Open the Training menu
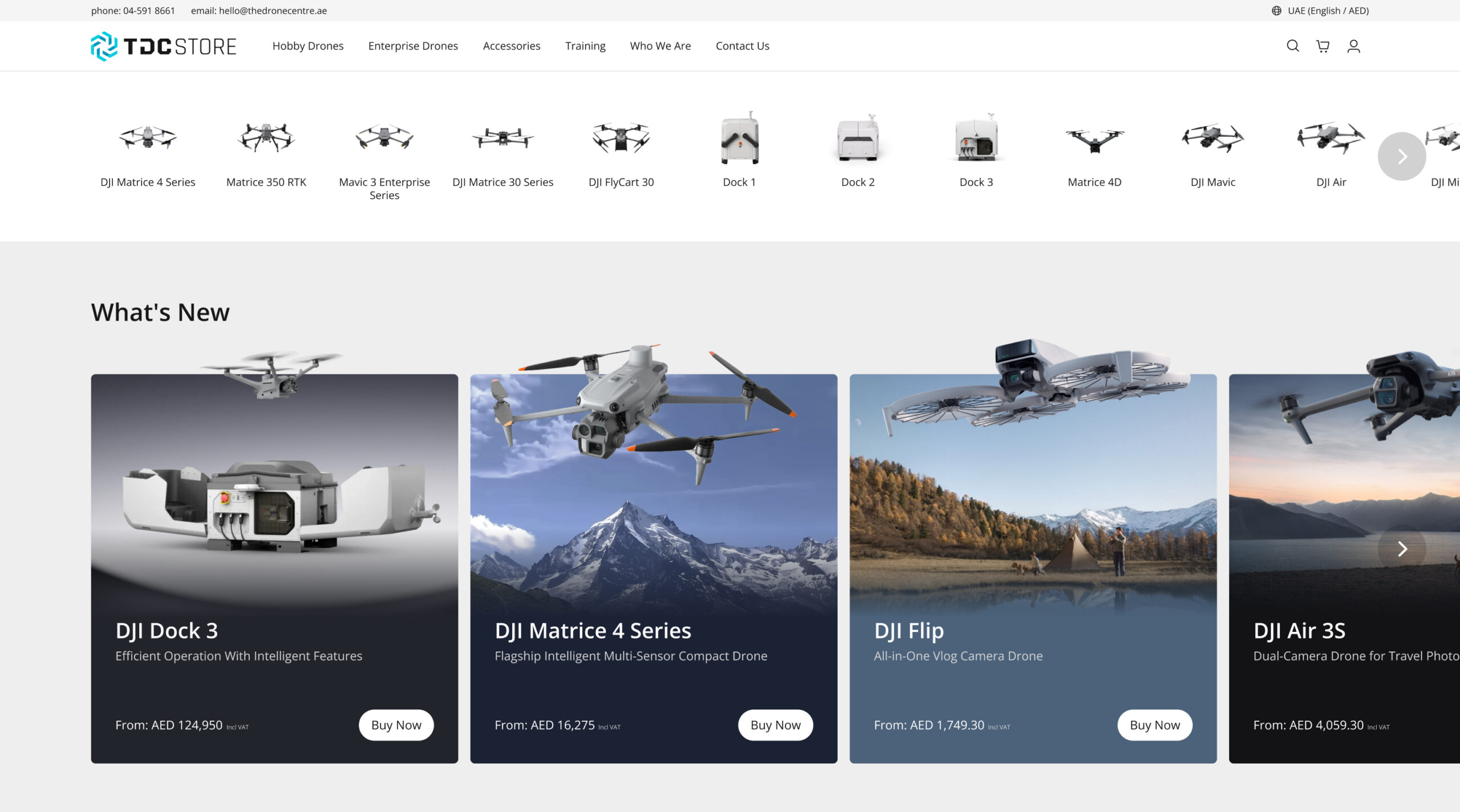Image resolution: width=1460 pixels, height=812 pixels. point(585,46)
